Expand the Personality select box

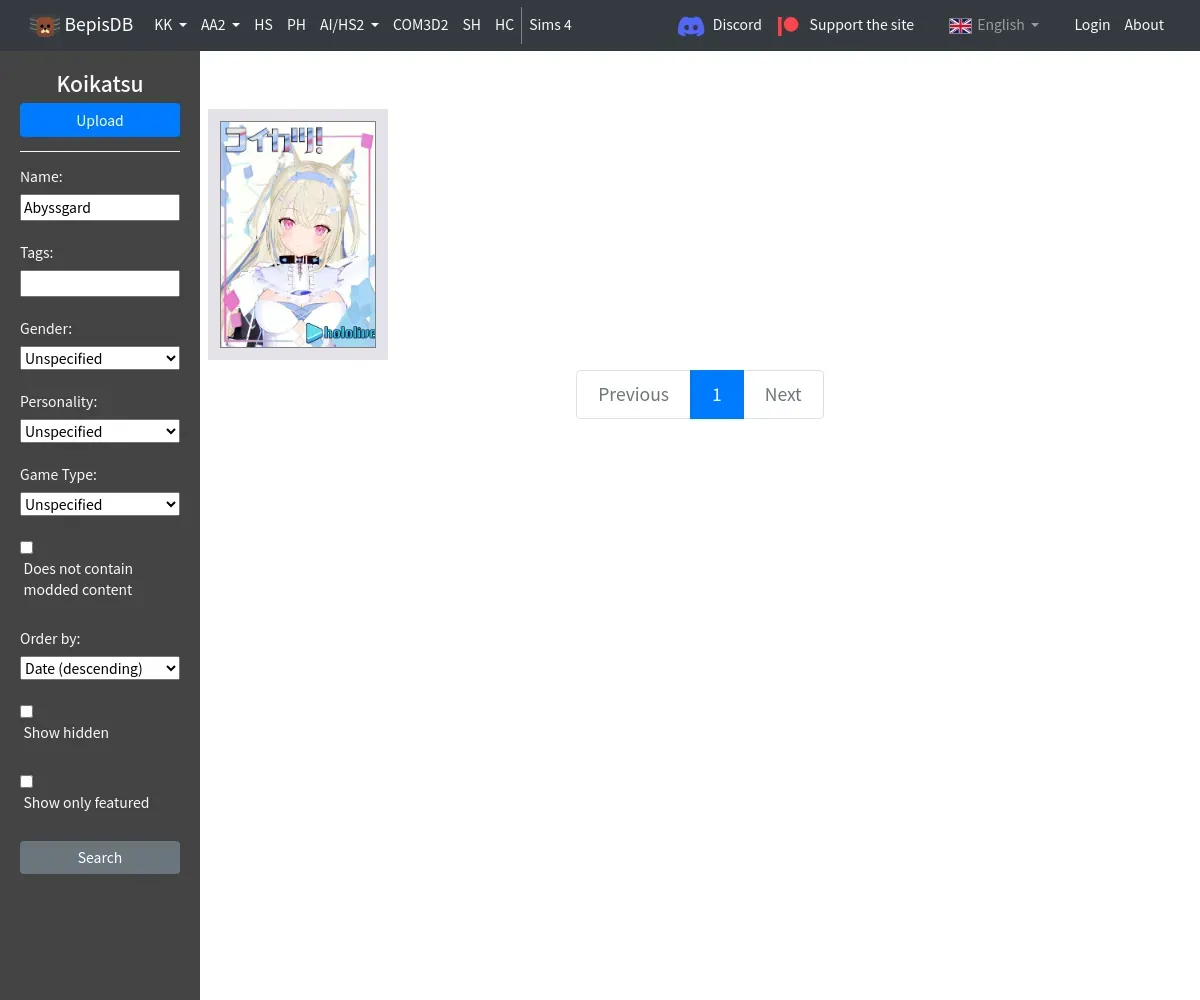100,431
